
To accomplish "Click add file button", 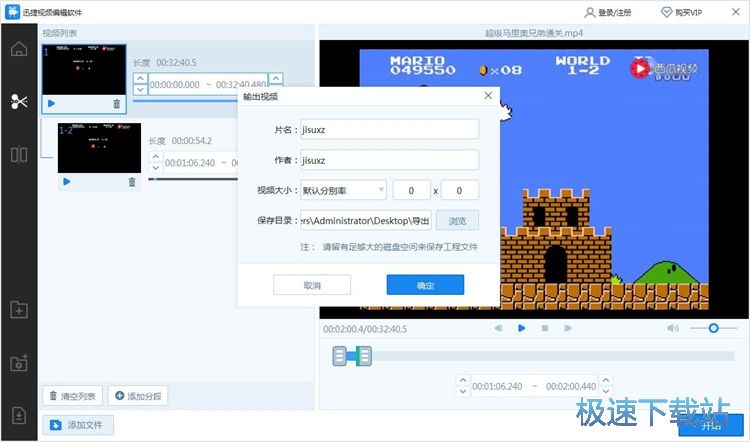I will pos(78,425).
